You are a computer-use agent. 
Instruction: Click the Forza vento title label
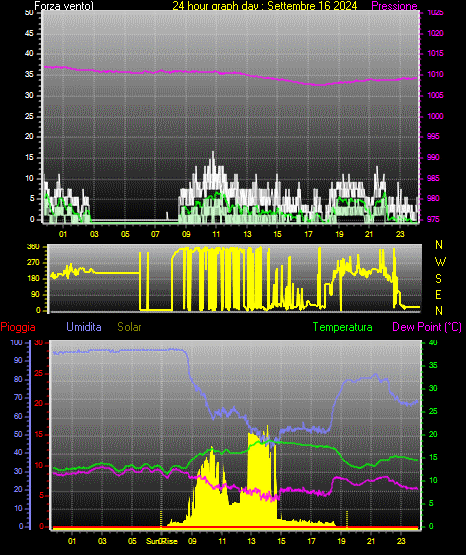coord(64,6)
